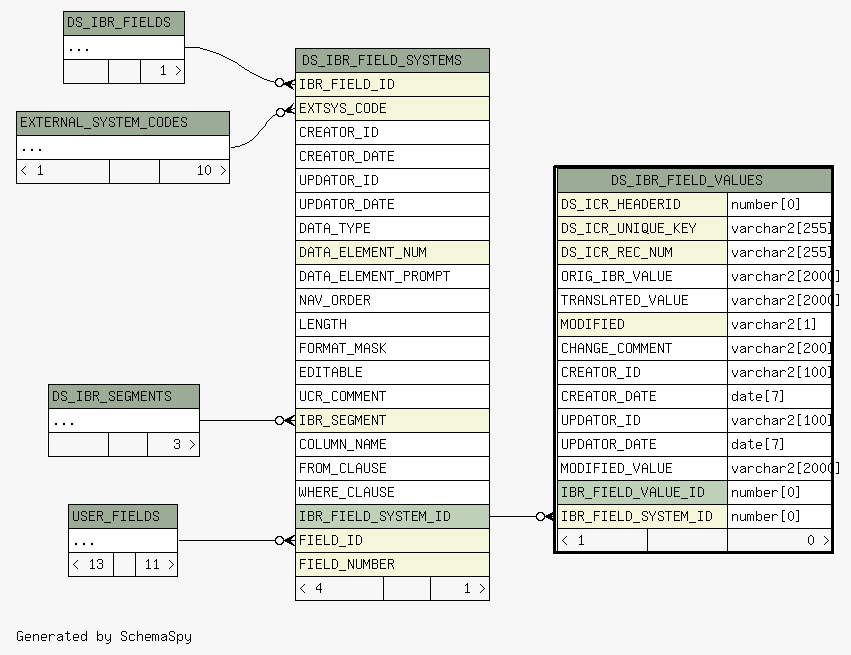Select DS_ICR_HEADERID column in DS_IBR_FIELD_VALUES
The width and height of the screenshot is (851, 655).
[642, 205]
